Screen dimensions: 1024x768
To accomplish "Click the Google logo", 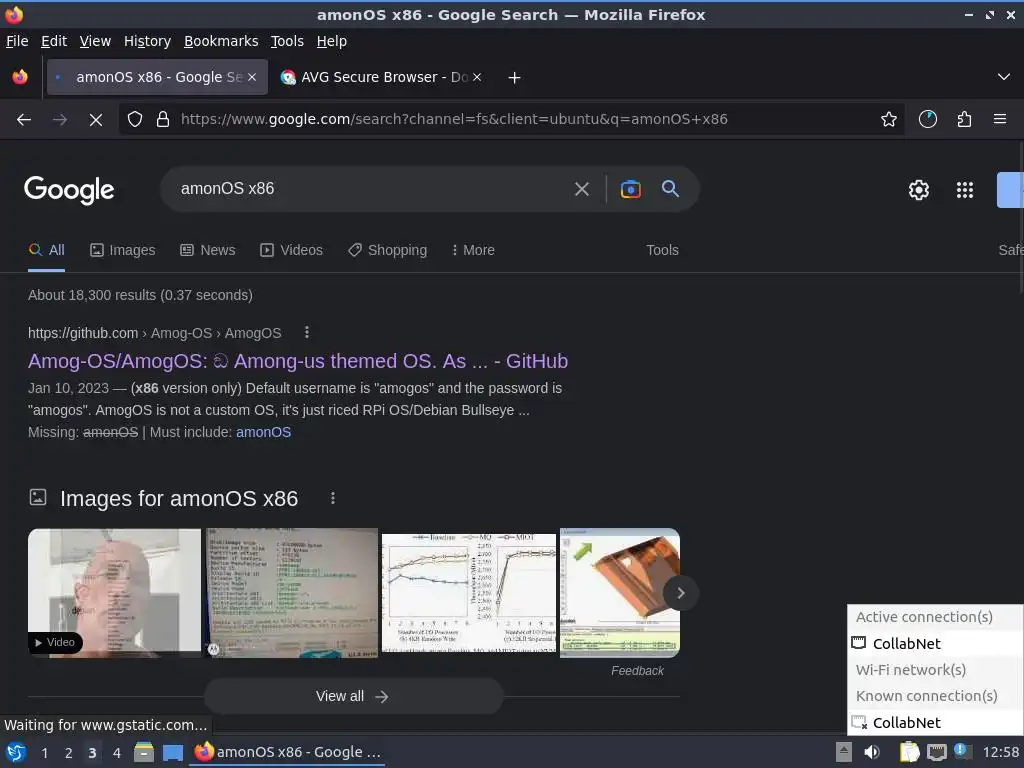I will click(69, 190).
